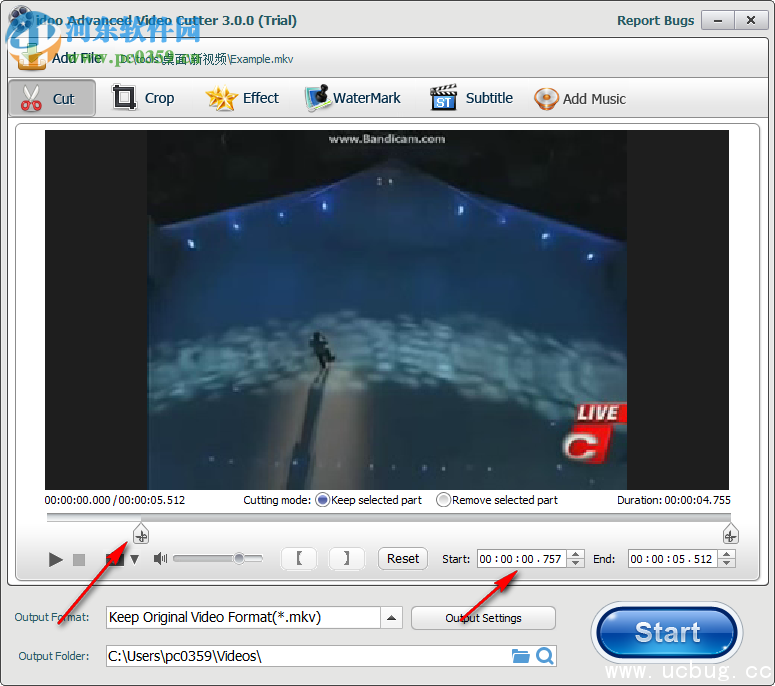
Task: Select Remove selected part cutting mode
Action: pyautogui.click(x=443, y=500)
